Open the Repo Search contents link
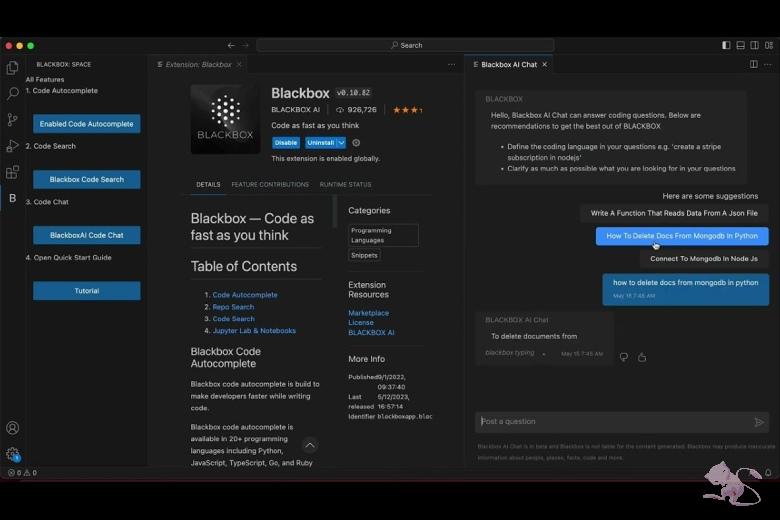This screenshot has height=520, width=780. 233,307
